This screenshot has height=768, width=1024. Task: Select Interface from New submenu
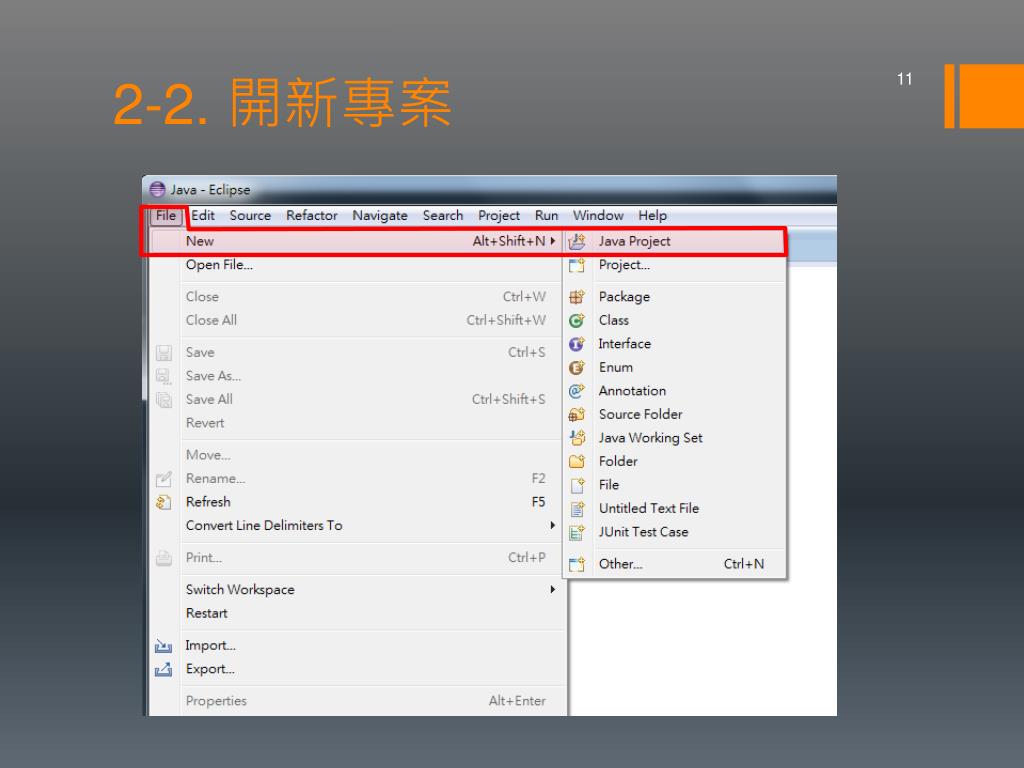point(675,344)
